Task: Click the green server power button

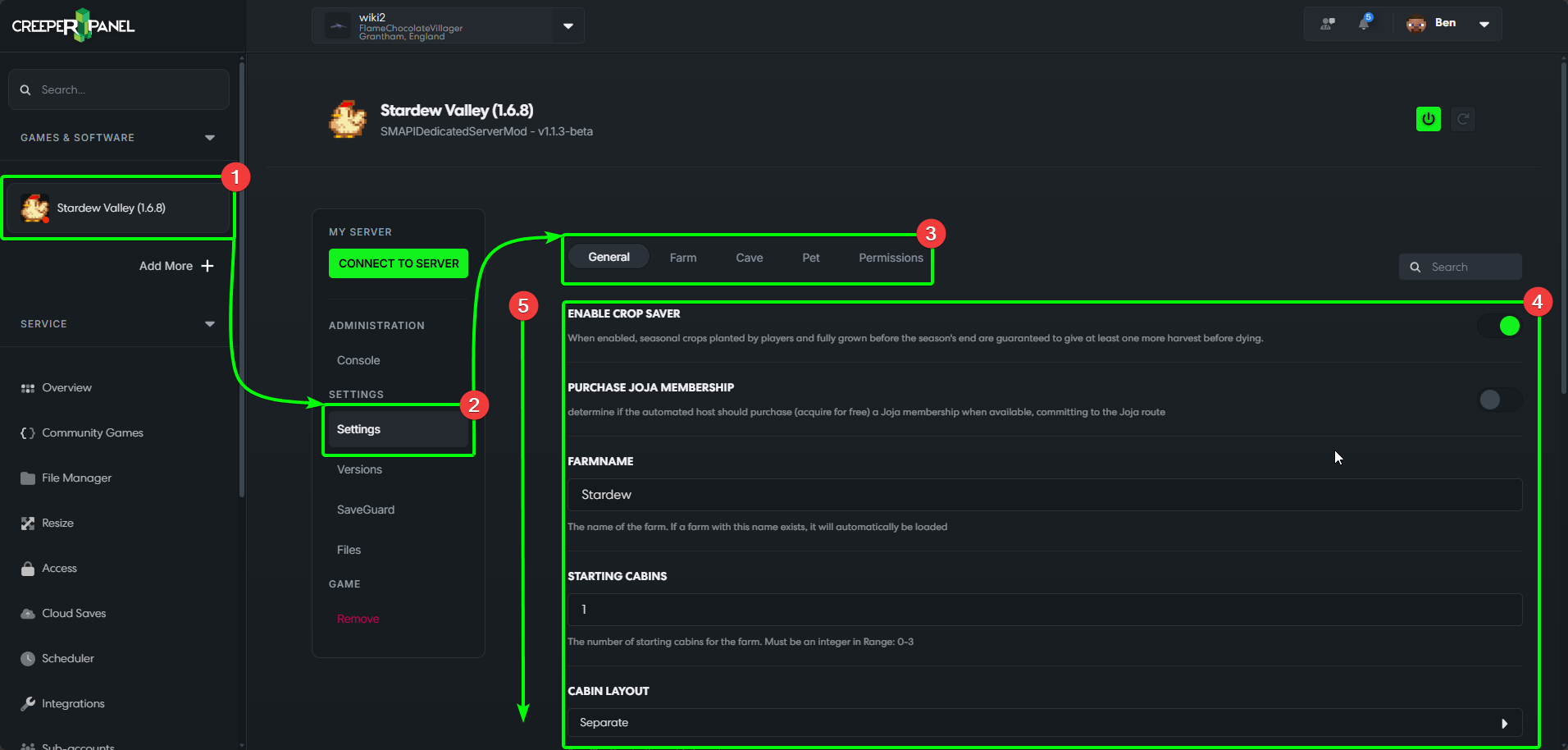Action: [x=1428, y=119]
